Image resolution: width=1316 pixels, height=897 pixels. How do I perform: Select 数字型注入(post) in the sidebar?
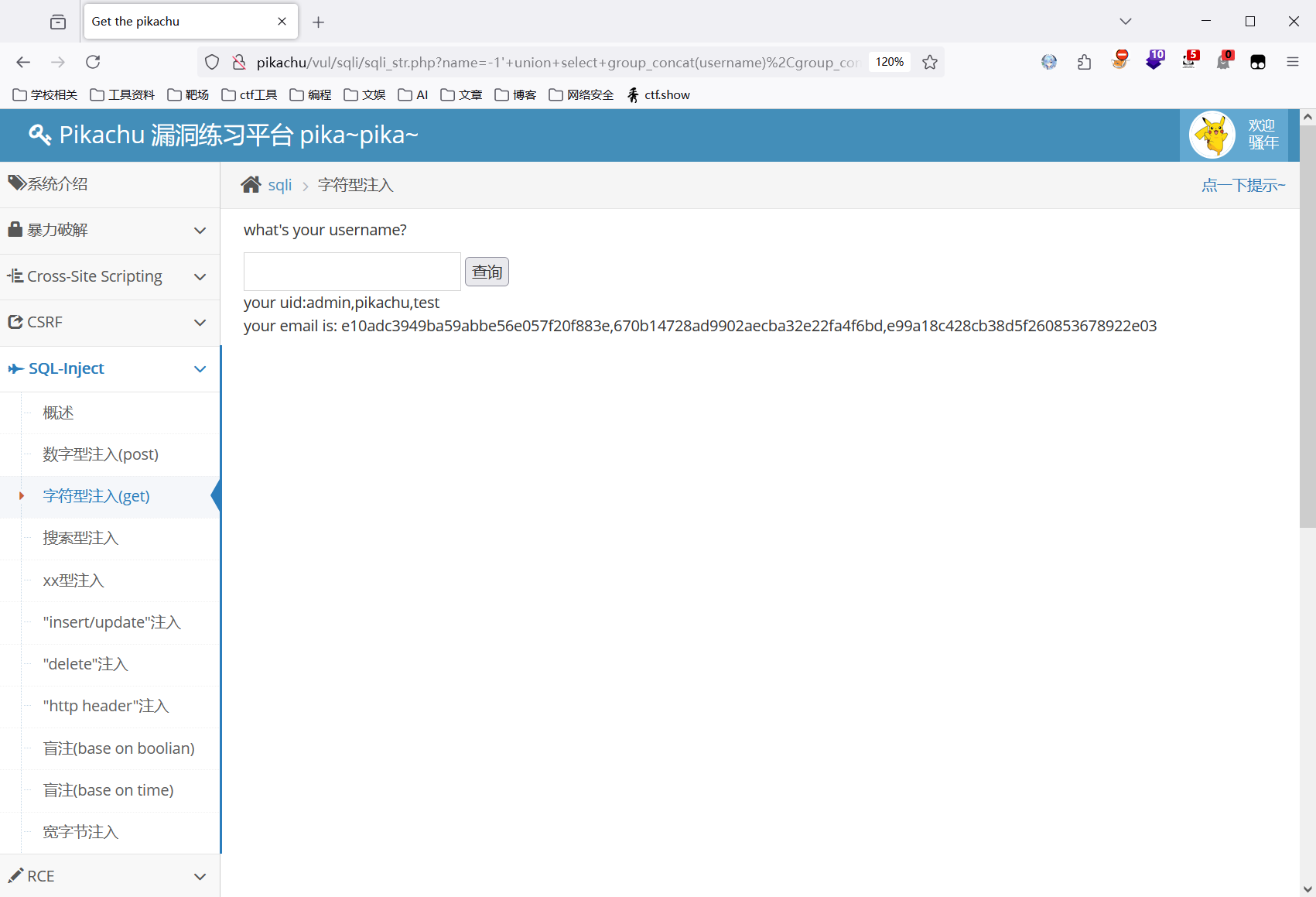(x=110, y=454)
